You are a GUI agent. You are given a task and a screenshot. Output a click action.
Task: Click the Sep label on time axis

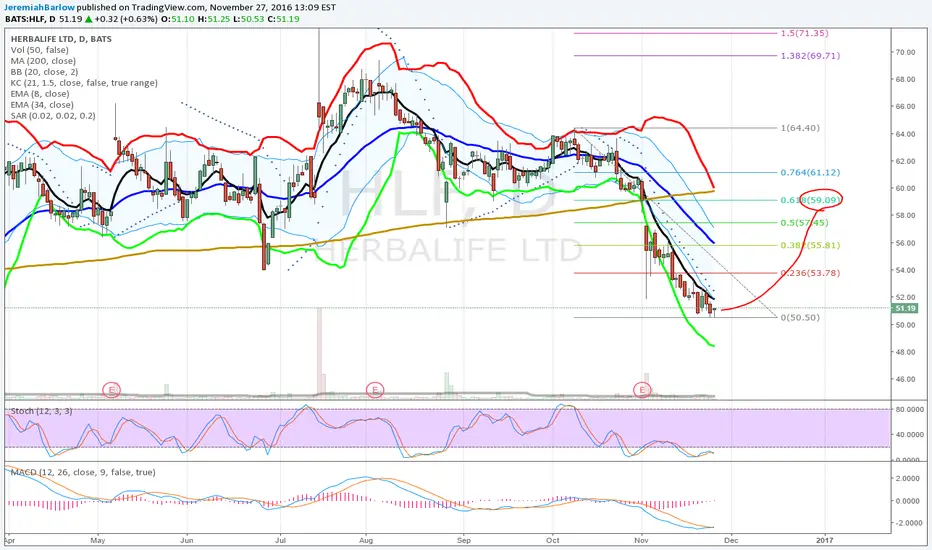464,540
